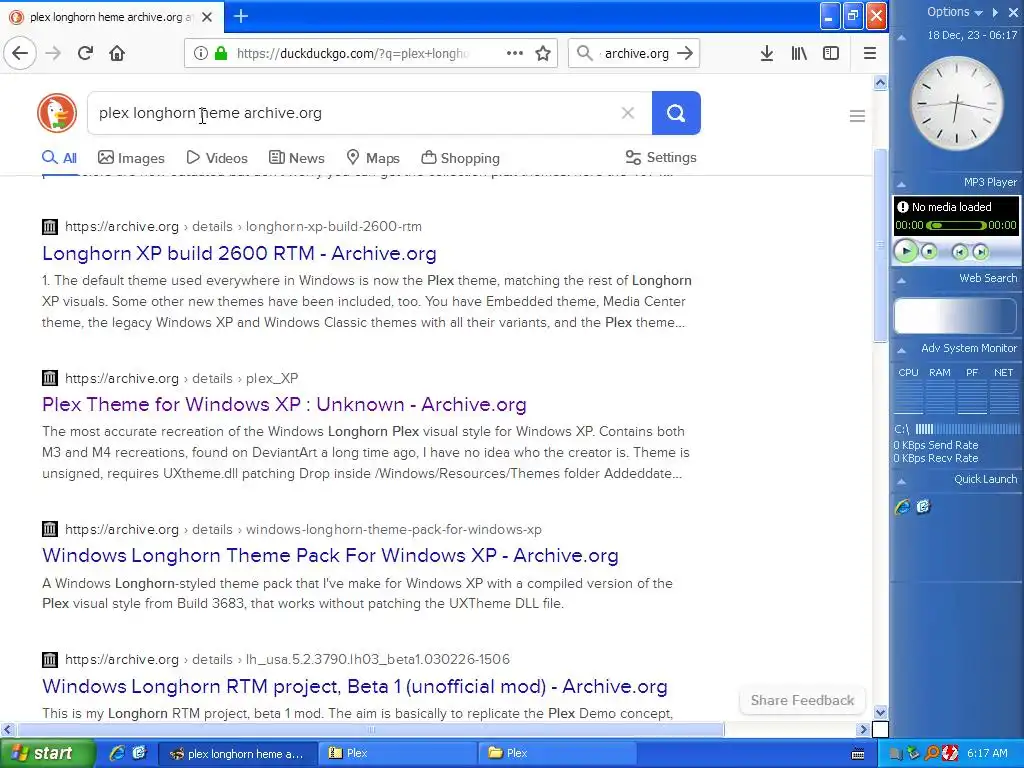Click the MP3 Player progress slider
The height and width of the screenshot is (768, 1024).
click(x=956, y=225)
